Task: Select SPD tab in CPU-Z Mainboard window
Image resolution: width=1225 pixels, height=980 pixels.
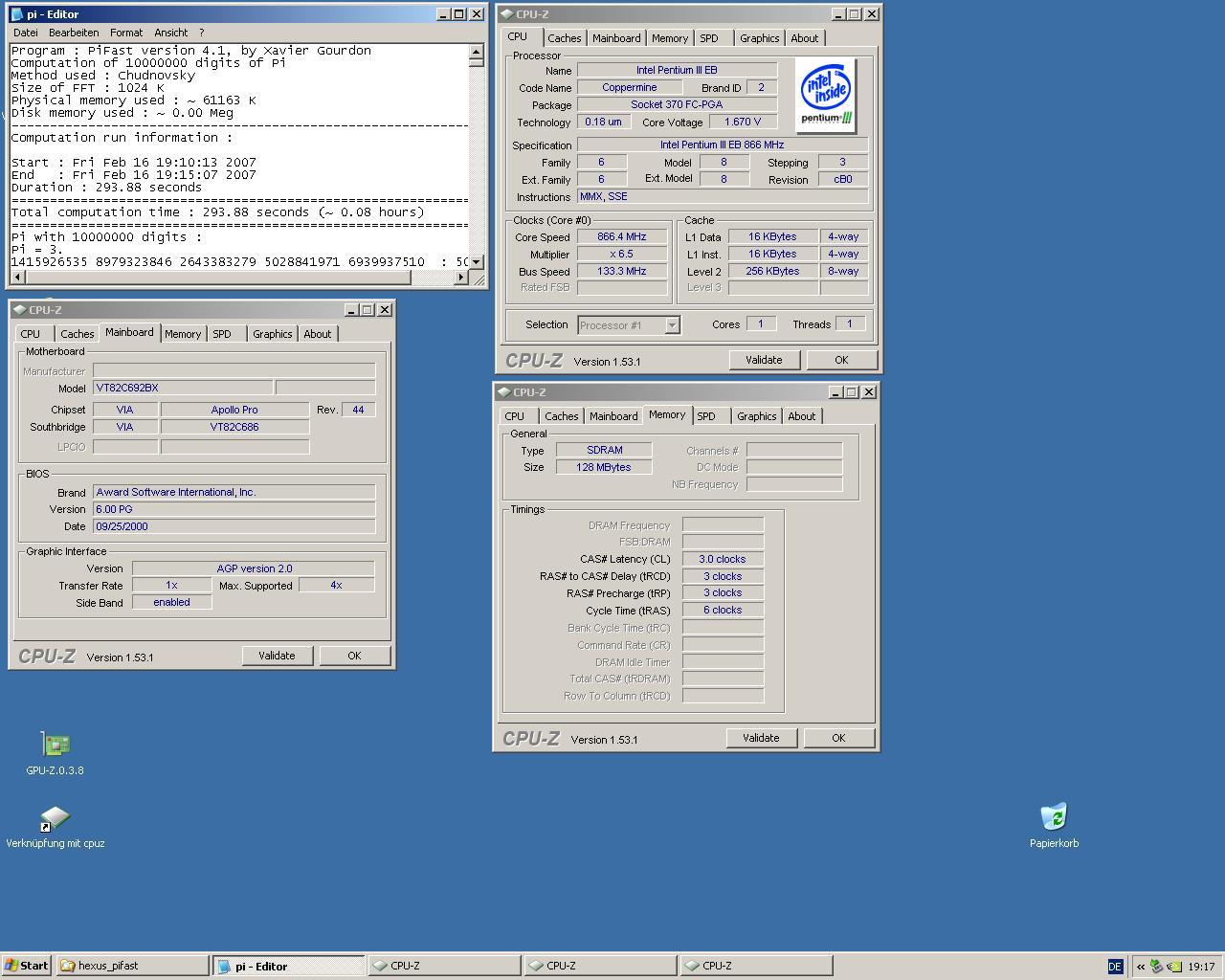Action: coord(222,334)
